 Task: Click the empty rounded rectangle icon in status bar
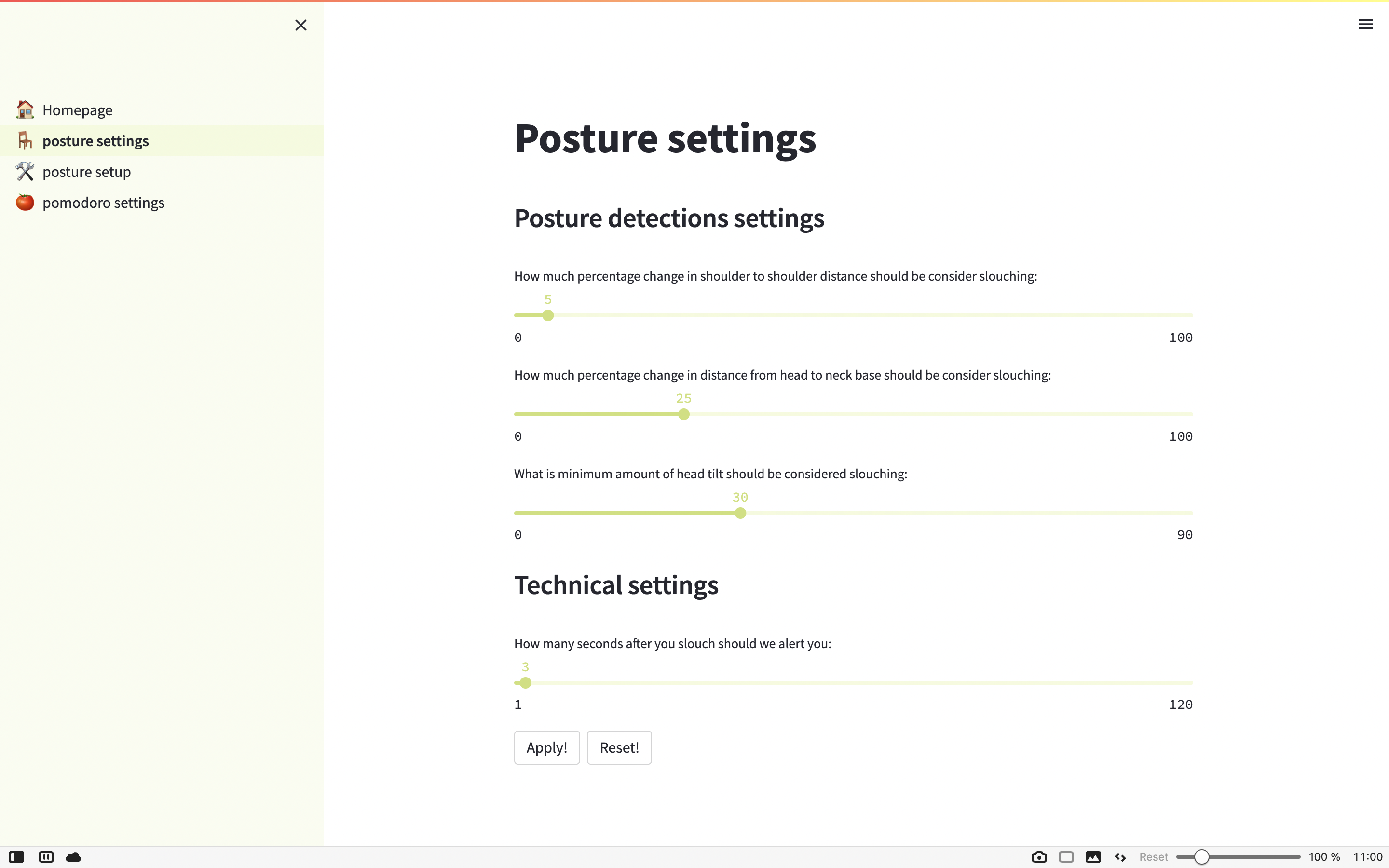click(1066, 857)
